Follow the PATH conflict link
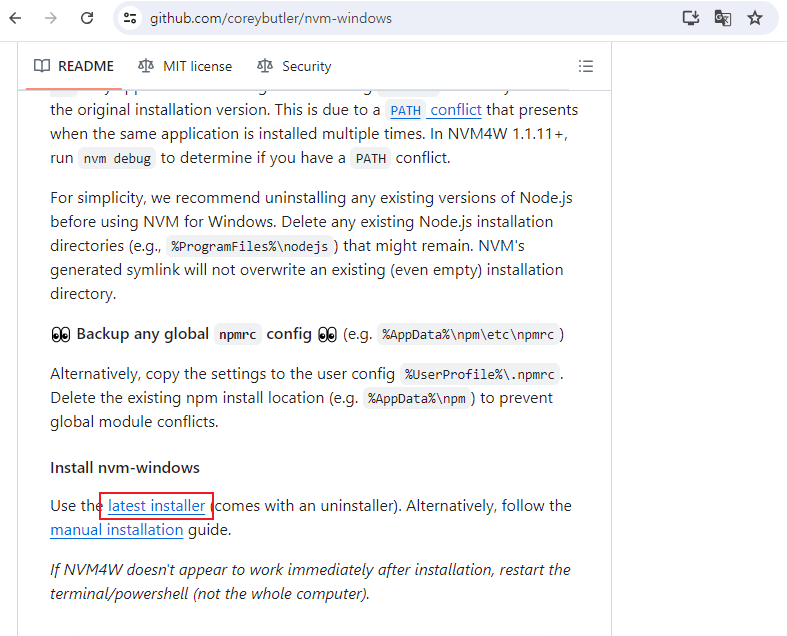Viewport: 787px width, 636px height. pyautogui.click(x=433, y=110)
